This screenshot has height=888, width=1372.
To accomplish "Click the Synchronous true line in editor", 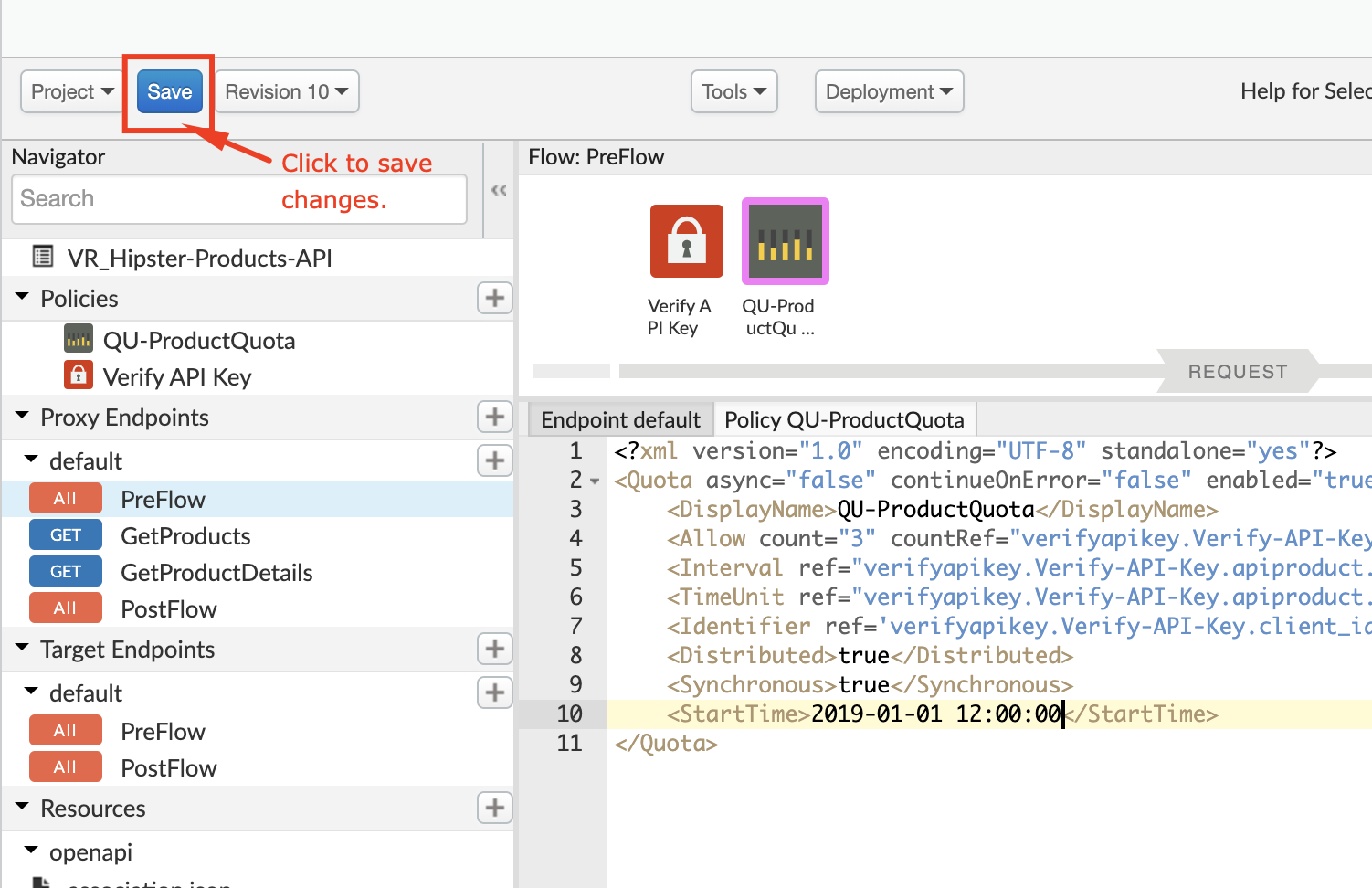I will pos(870,684).
